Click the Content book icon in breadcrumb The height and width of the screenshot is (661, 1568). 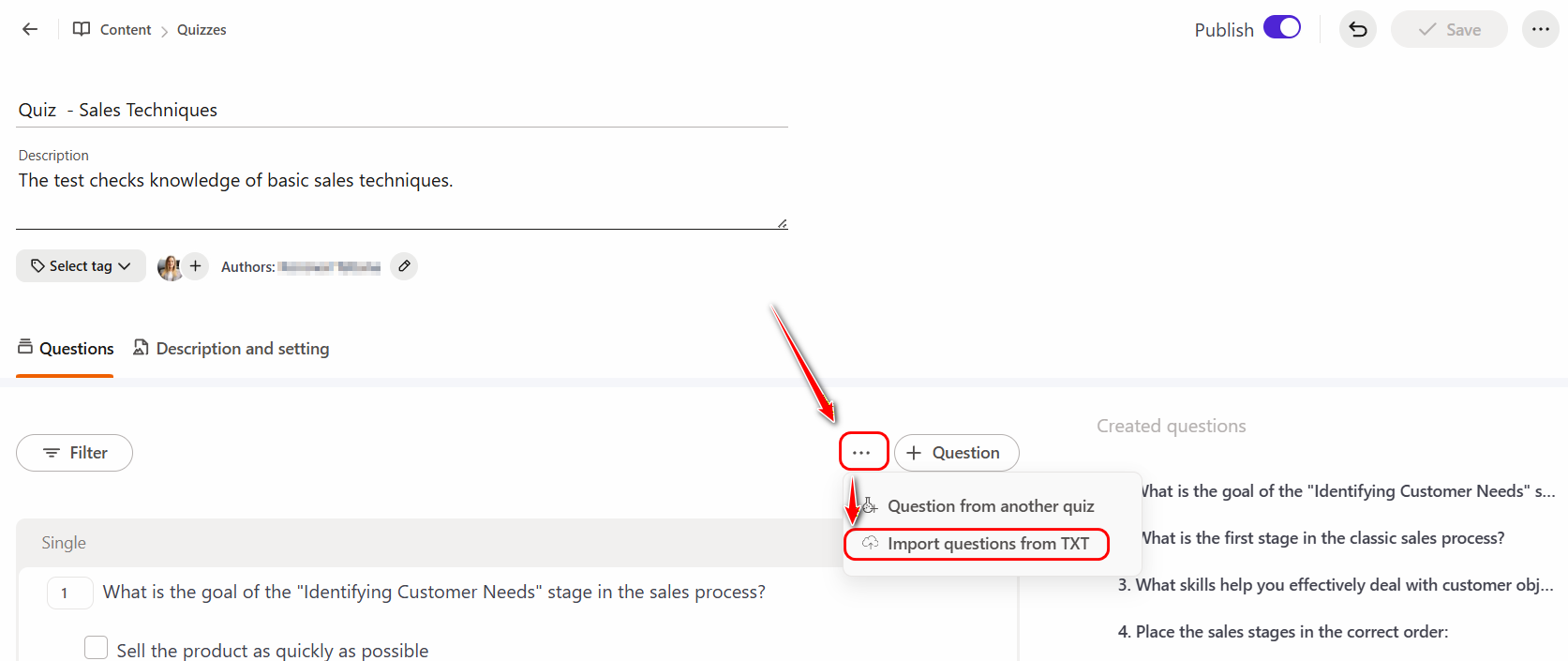coord(82,29)
